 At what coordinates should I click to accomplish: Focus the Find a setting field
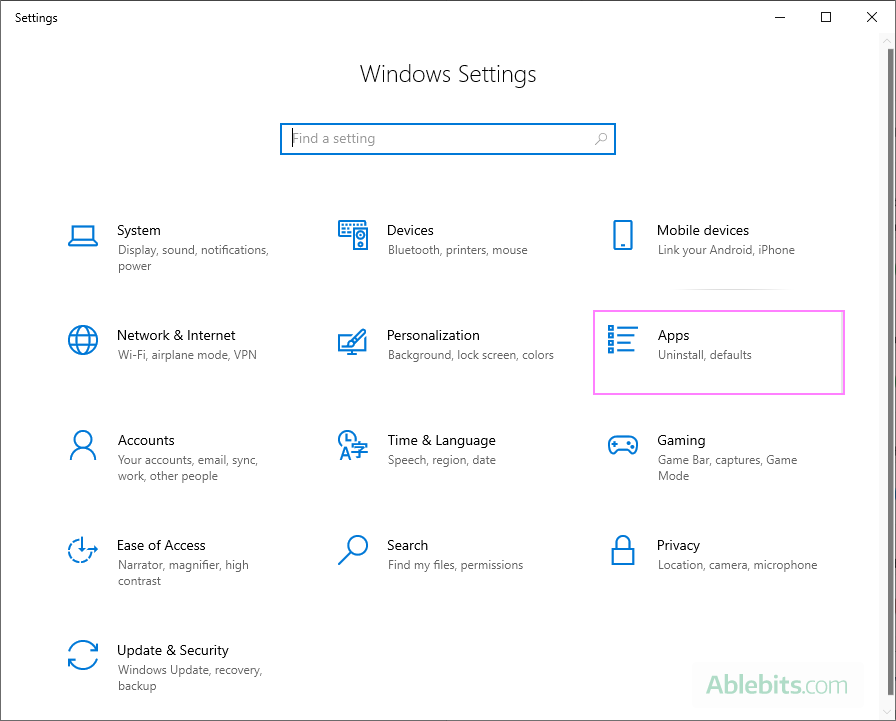click(447, 139)
